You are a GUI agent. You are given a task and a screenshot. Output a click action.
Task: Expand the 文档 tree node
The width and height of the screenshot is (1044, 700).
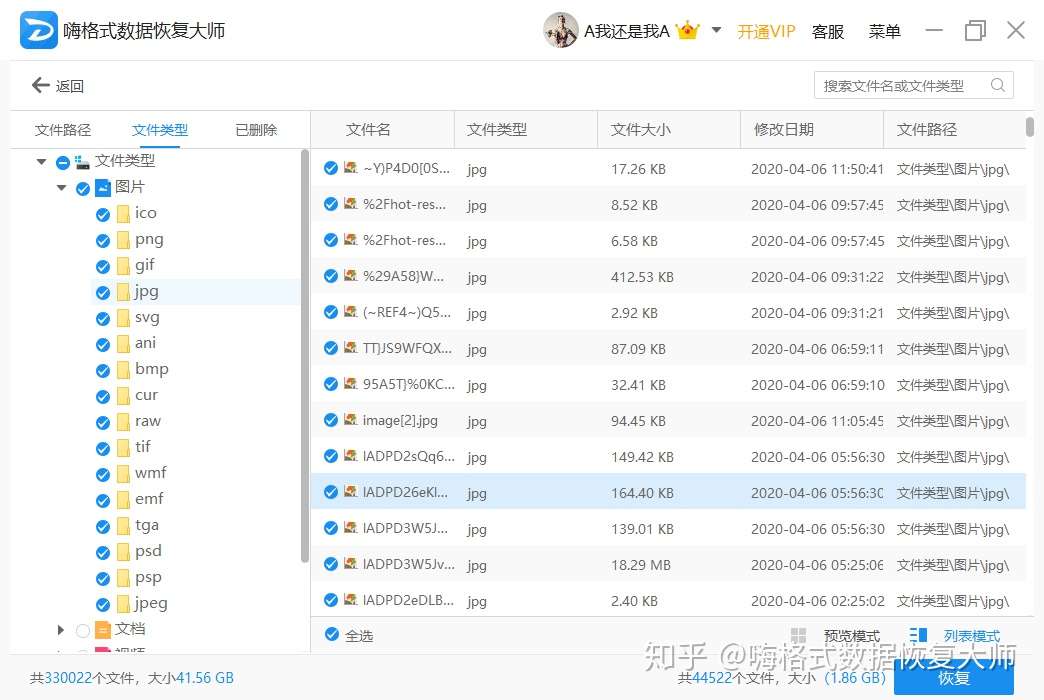point(61,629)
